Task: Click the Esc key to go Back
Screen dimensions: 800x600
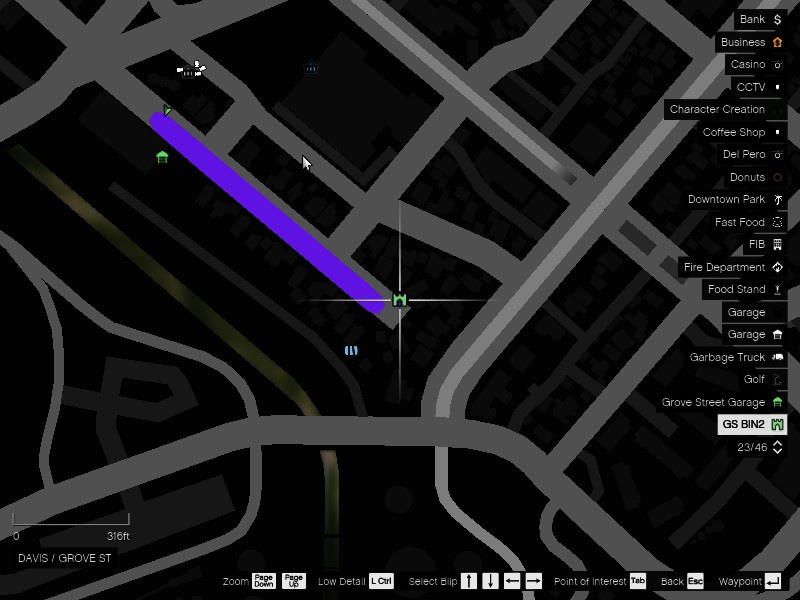Action: (x=695, y=581)
